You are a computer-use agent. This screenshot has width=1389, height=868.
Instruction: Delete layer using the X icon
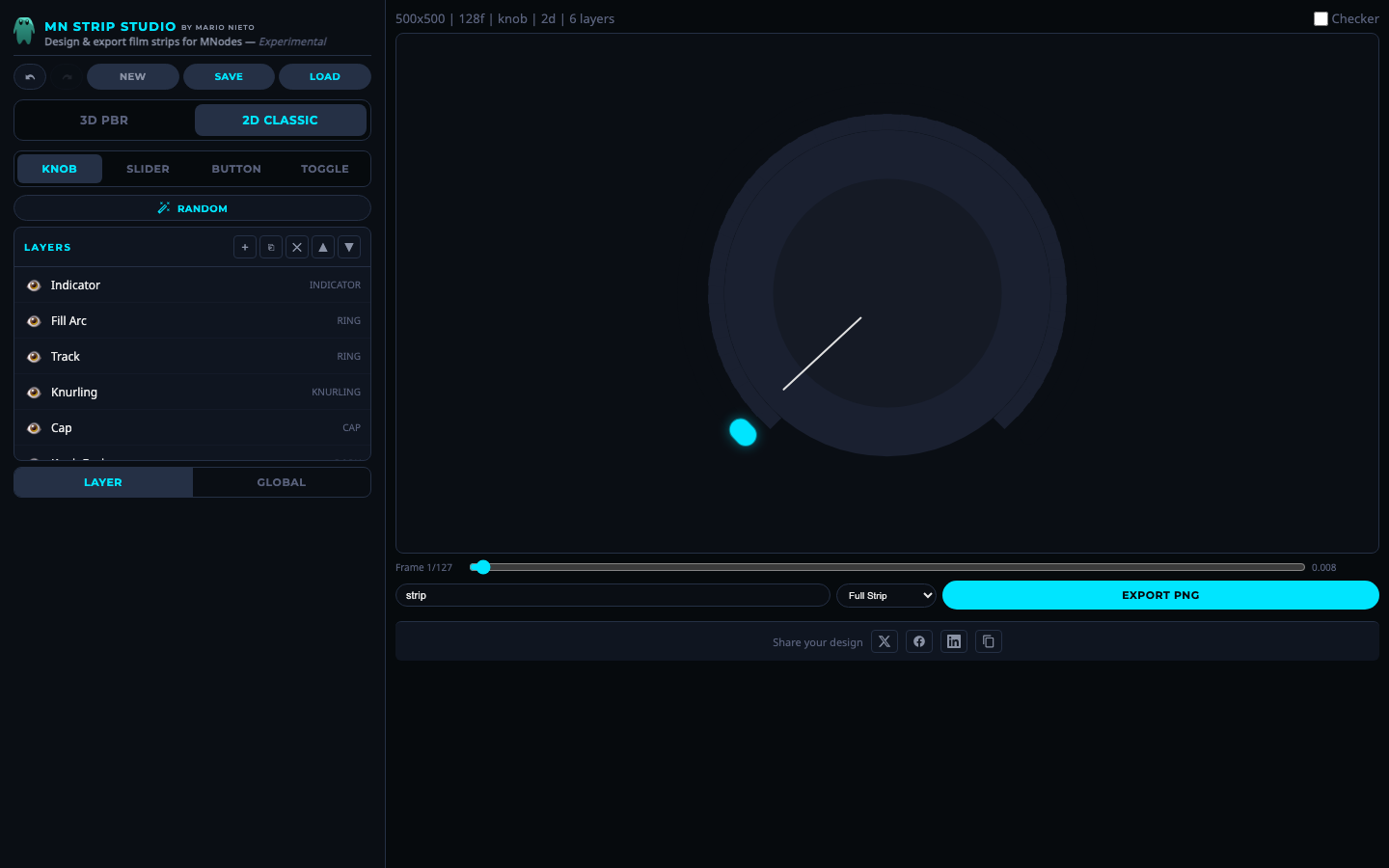point(297,248)
